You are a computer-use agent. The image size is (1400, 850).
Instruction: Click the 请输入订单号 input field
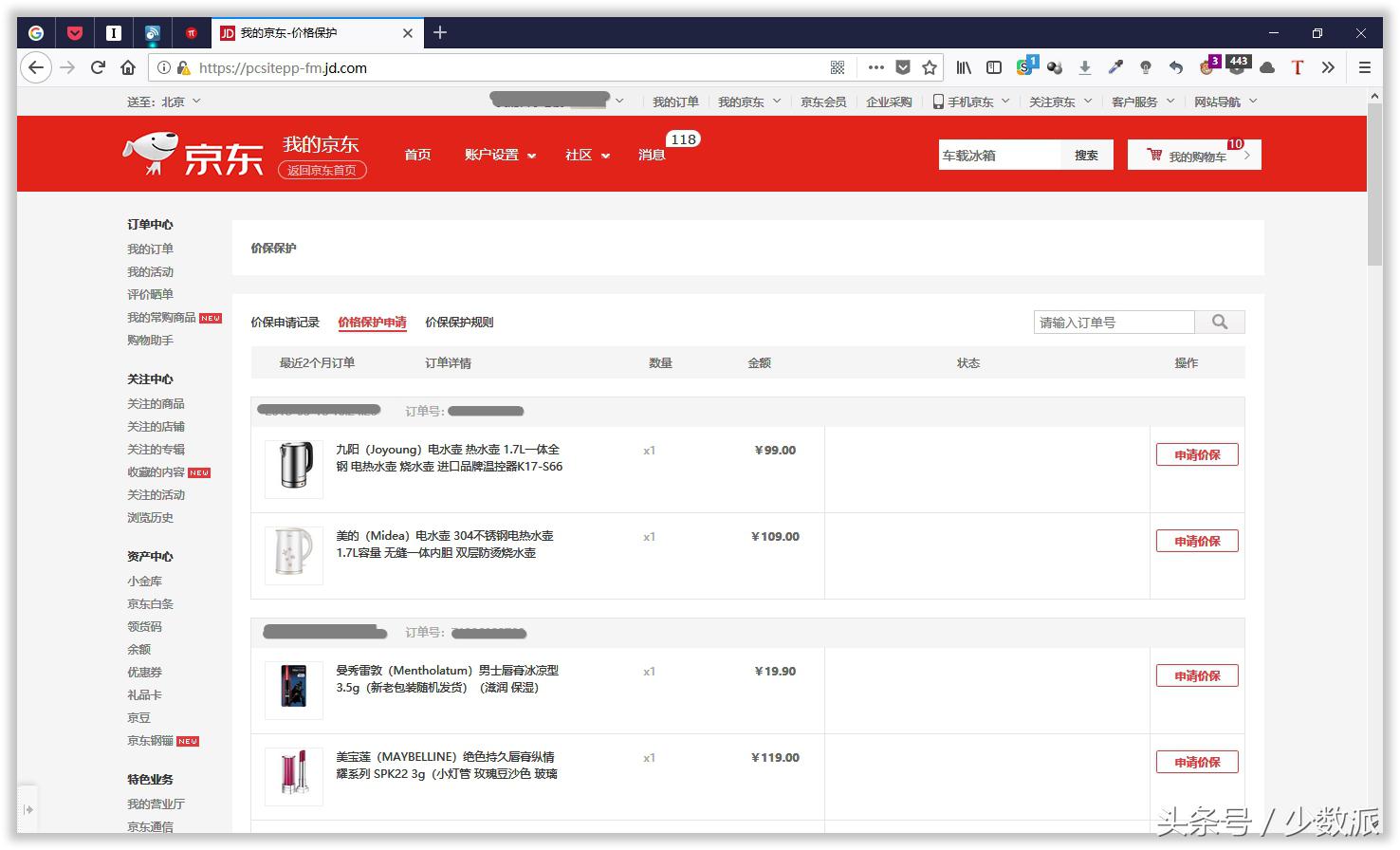pos(1113,323)
